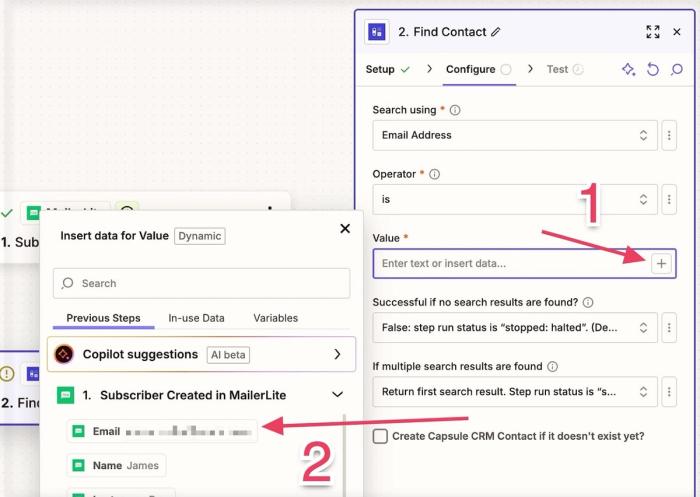This screenshot has height=497, width=700.
Task: Close the Insert data for Value popup
Action: pos(345,229)
